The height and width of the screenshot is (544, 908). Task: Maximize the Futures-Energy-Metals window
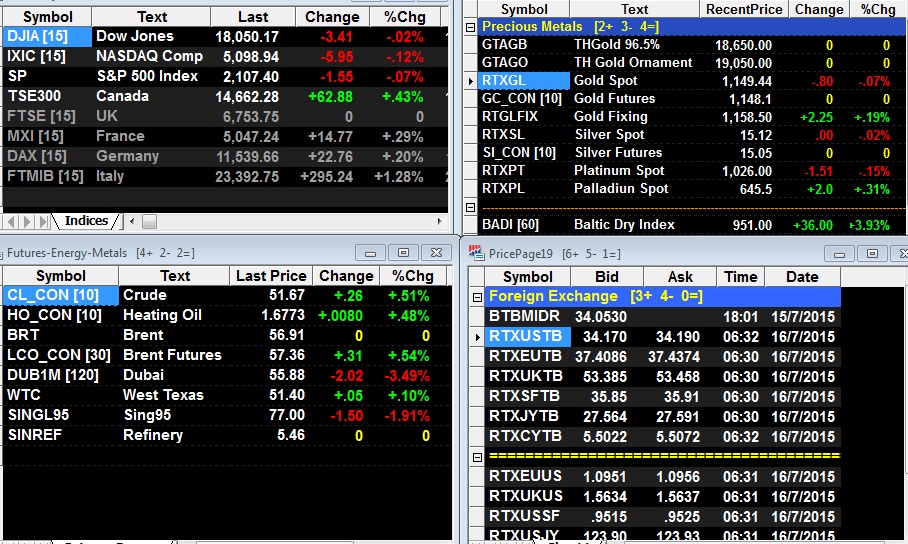tap(404, 253)
